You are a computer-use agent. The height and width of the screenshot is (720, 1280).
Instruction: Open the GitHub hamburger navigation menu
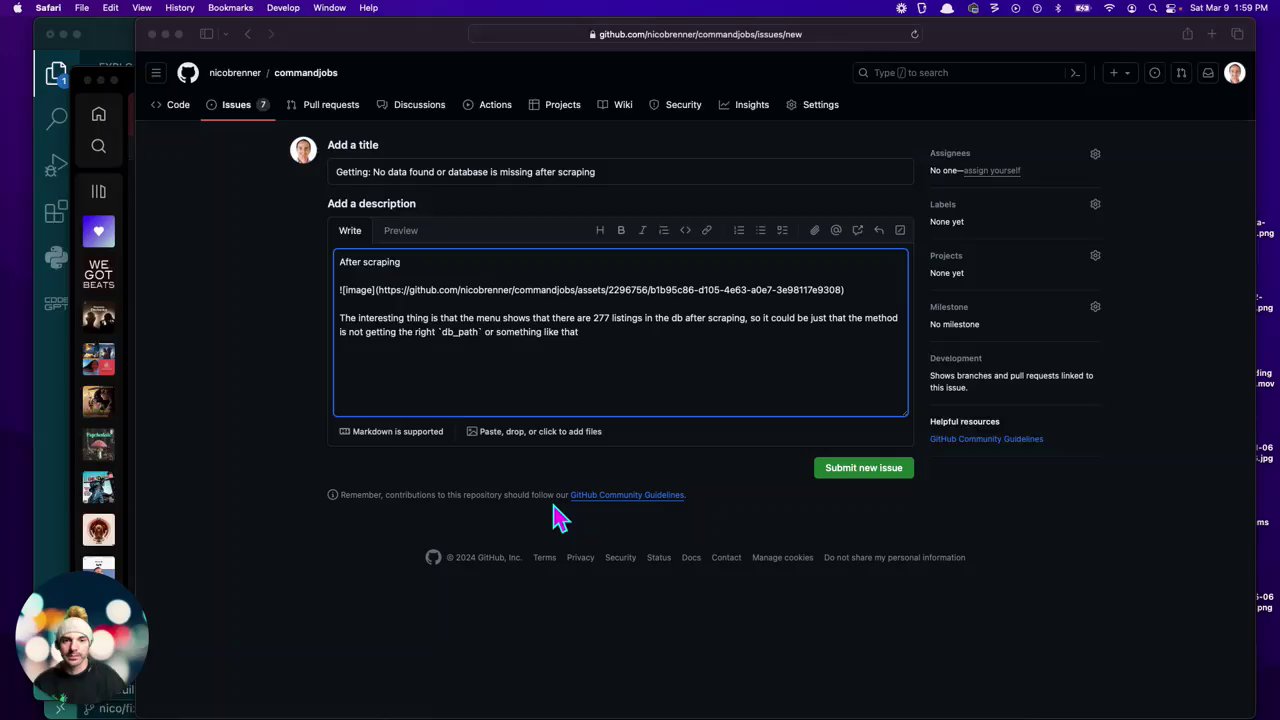coord(156,73)
